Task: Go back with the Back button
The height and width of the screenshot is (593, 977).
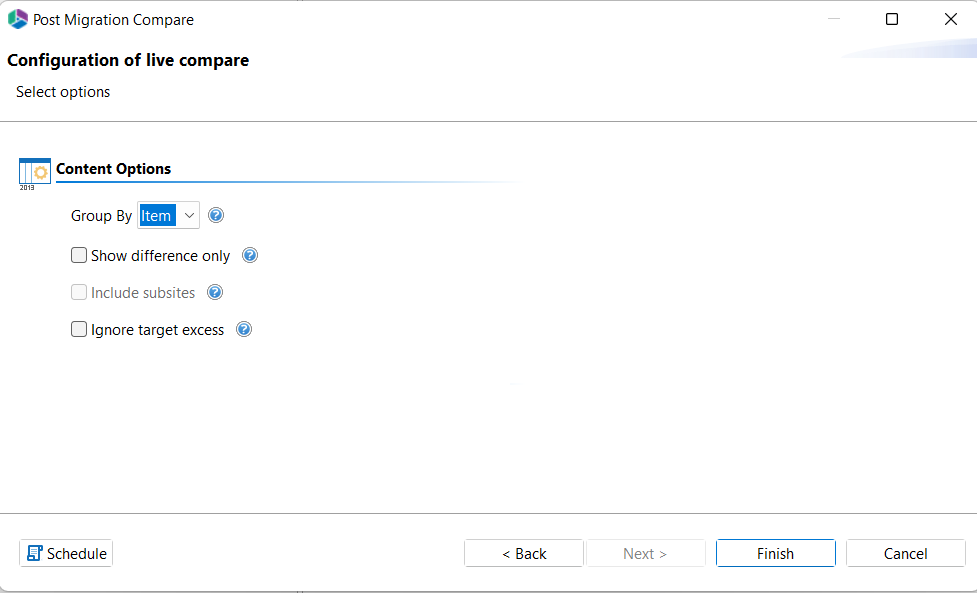Action: [x=523, y=552]
